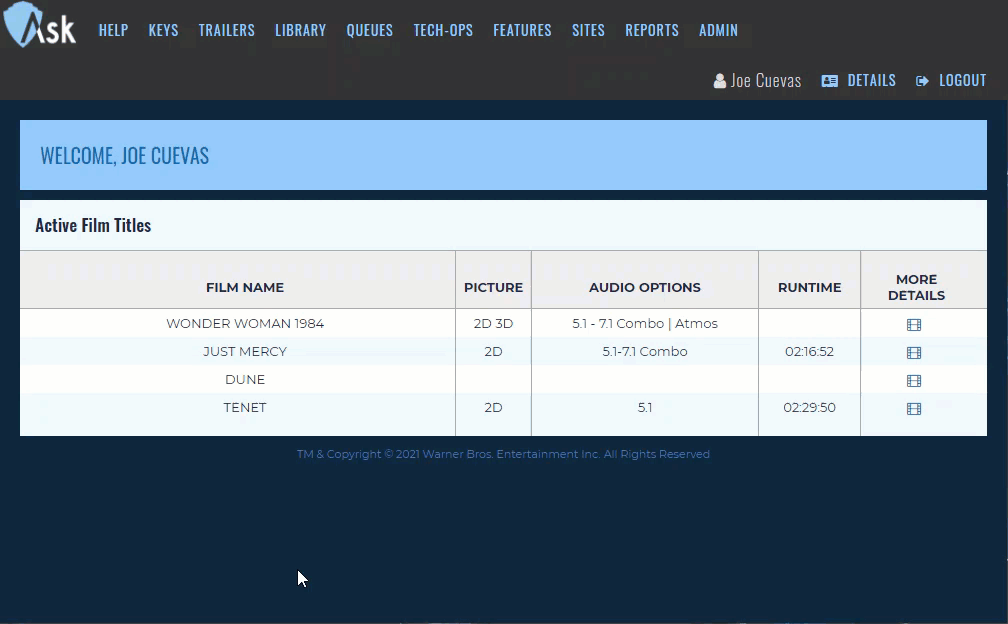Click the FILM NAME column header
1008x624 pixels.
pyautogui.click(x=245, y=287)
